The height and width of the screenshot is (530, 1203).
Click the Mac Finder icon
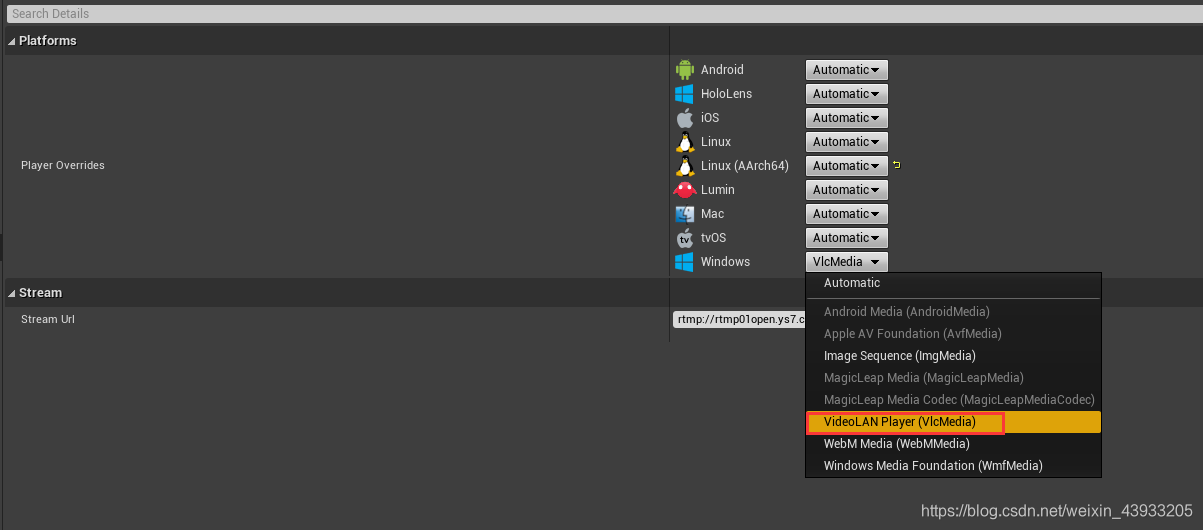pyautogui.click(x=684, y=214)
